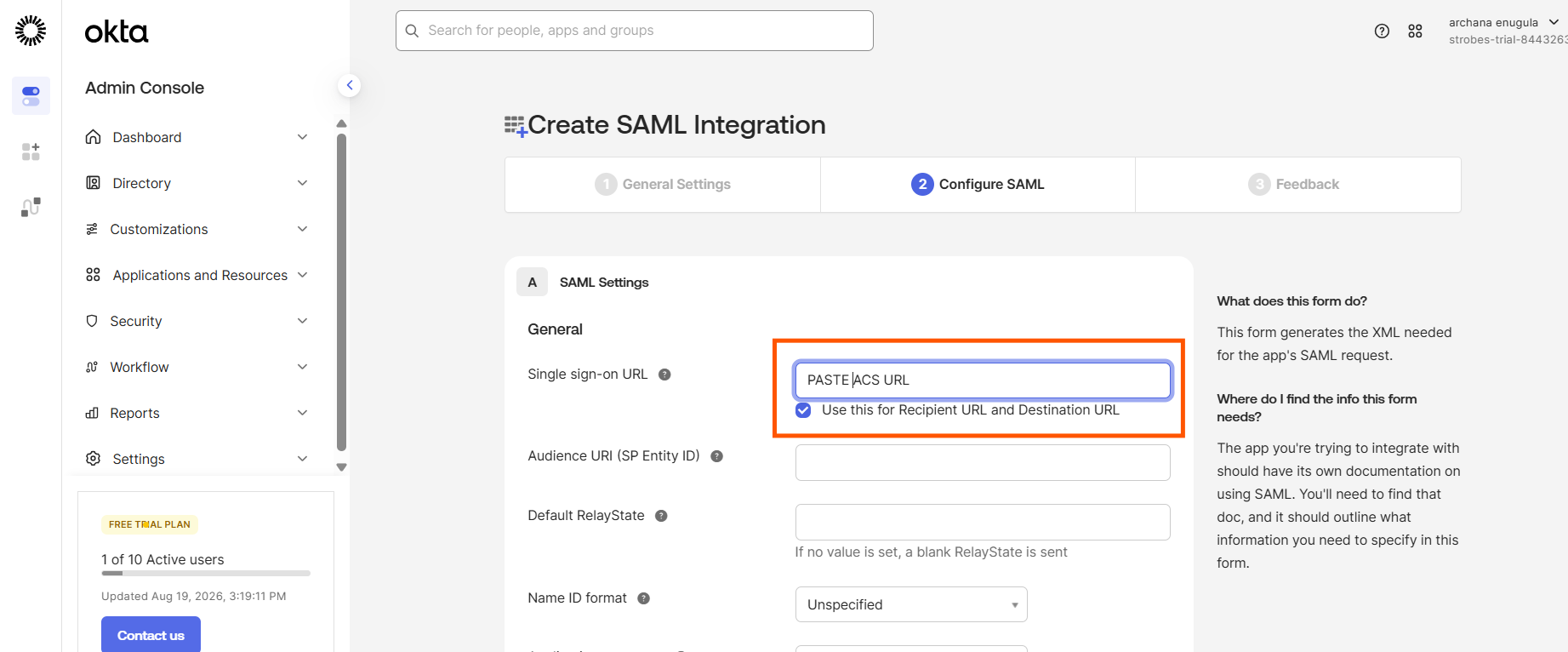
Task: Click the sidebar scroll-down arrow
Action: [x=341, y=467]
